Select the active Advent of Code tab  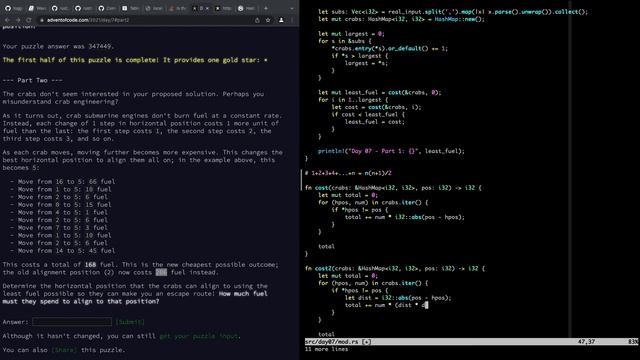click(x=200, y=8)
